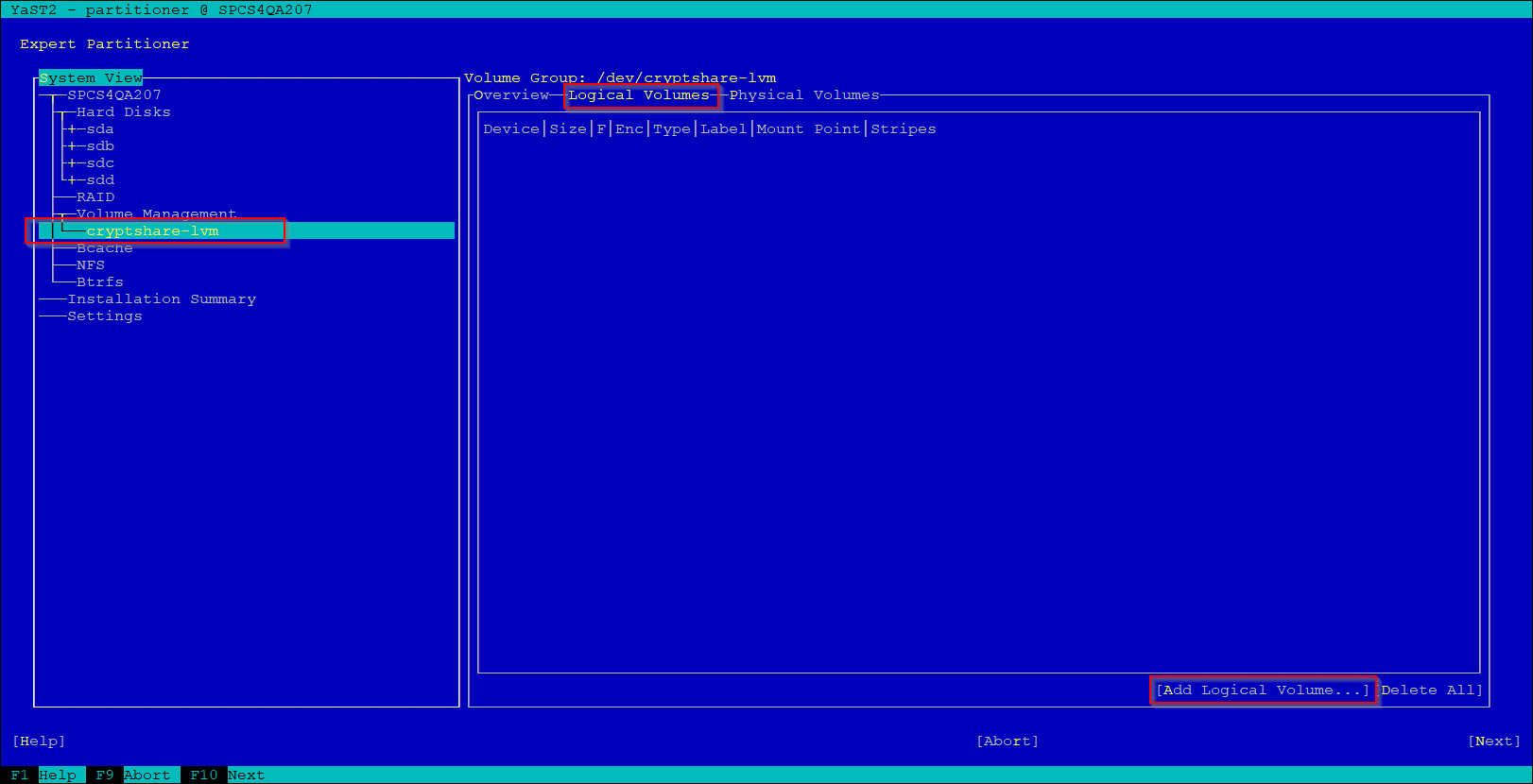Click the Device column header
Viewport: 1533px width, 784px height.
click(x=511, y=129)
